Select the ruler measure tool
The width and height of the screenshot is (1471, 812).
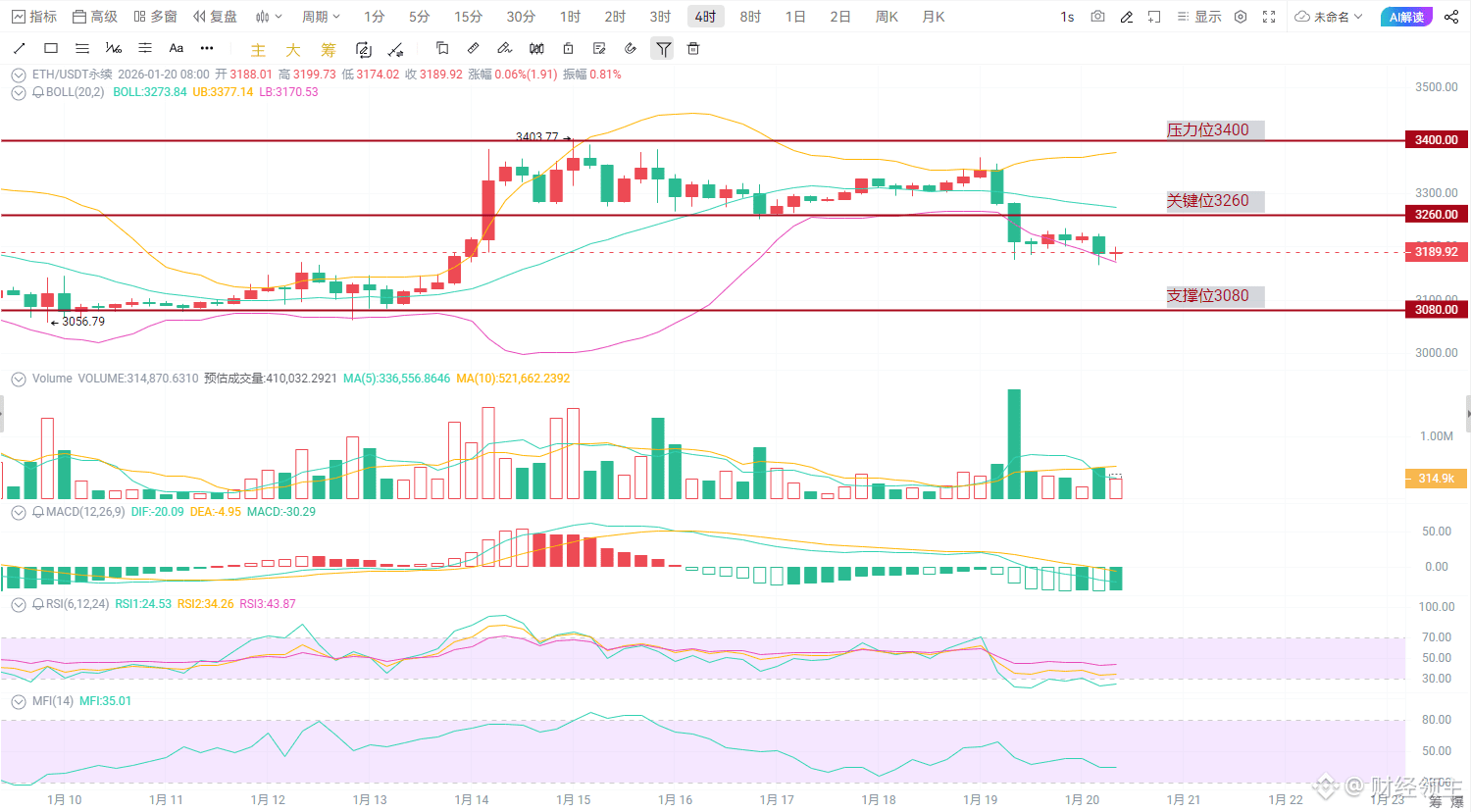click(x=474, y=48)
